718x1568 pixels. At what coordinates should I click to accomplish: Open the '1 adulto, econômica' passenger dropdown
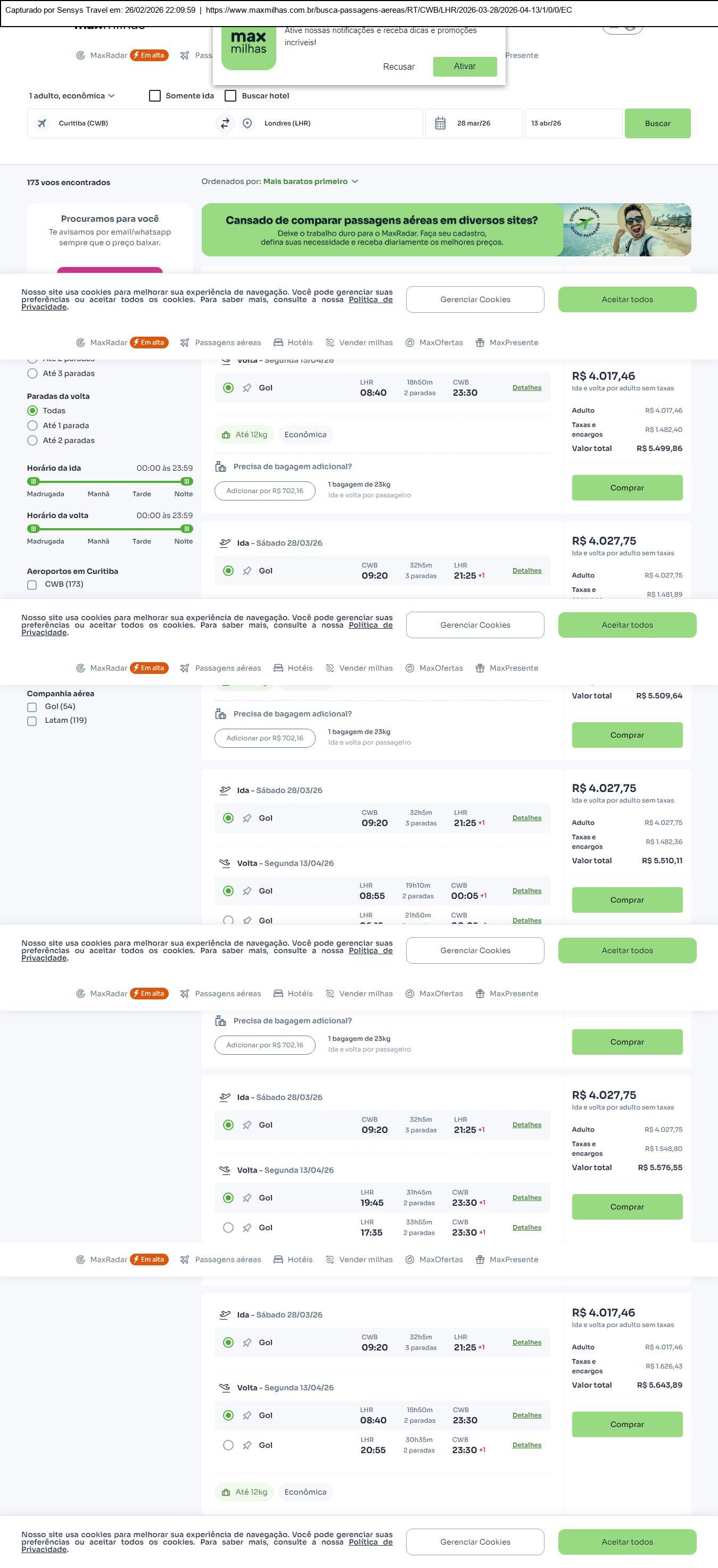pos(72,96)
